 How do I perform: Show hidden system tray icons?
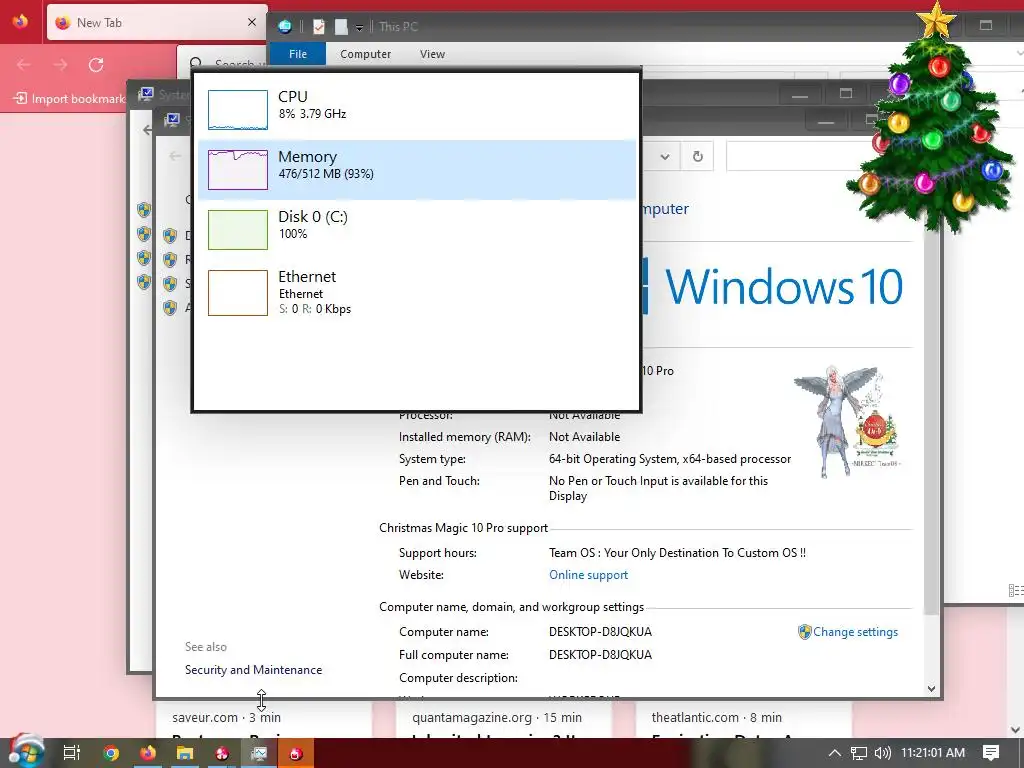coord(834,753)
